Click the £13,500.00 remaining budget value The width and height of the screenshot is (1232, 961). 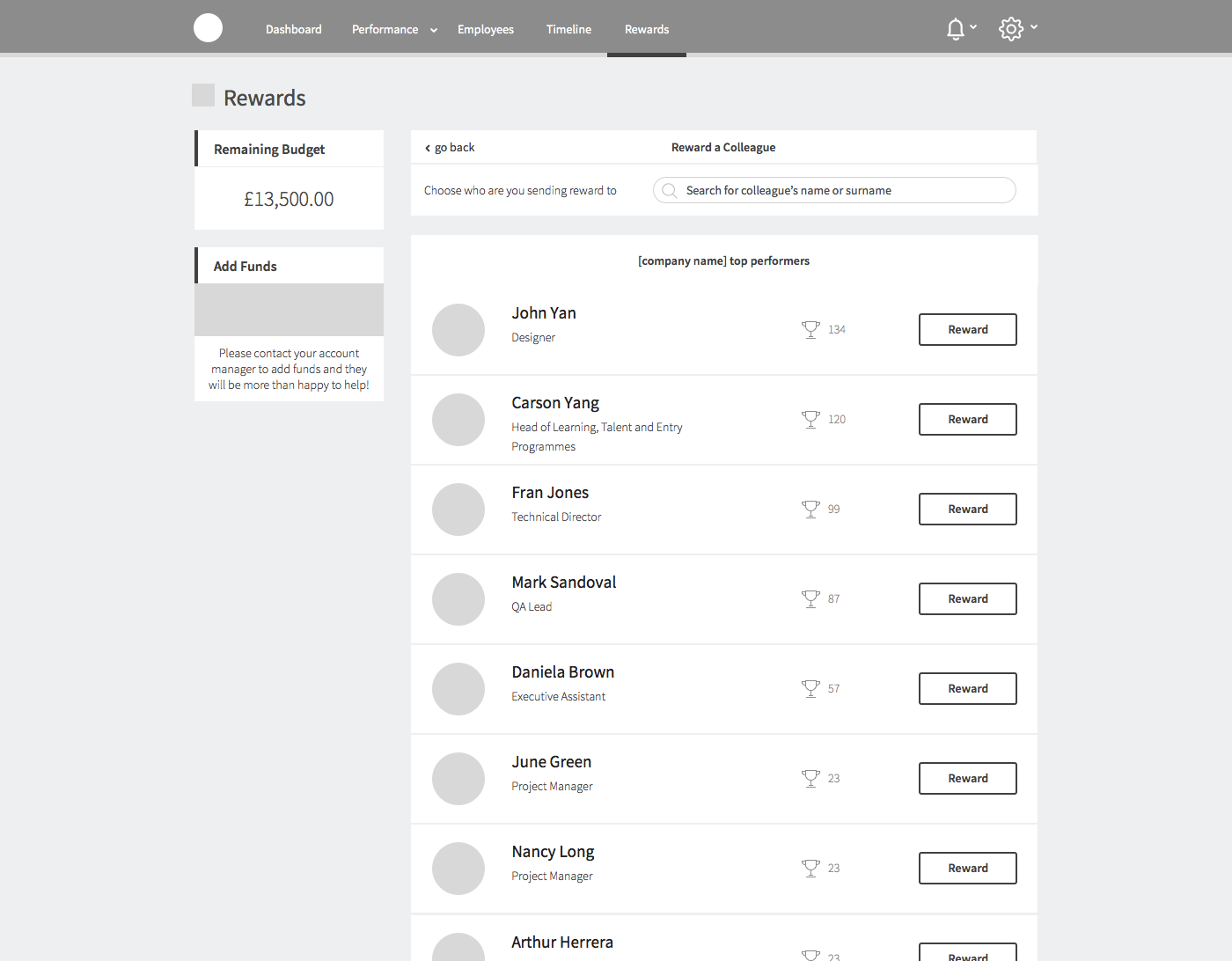(x=289, y=200)
